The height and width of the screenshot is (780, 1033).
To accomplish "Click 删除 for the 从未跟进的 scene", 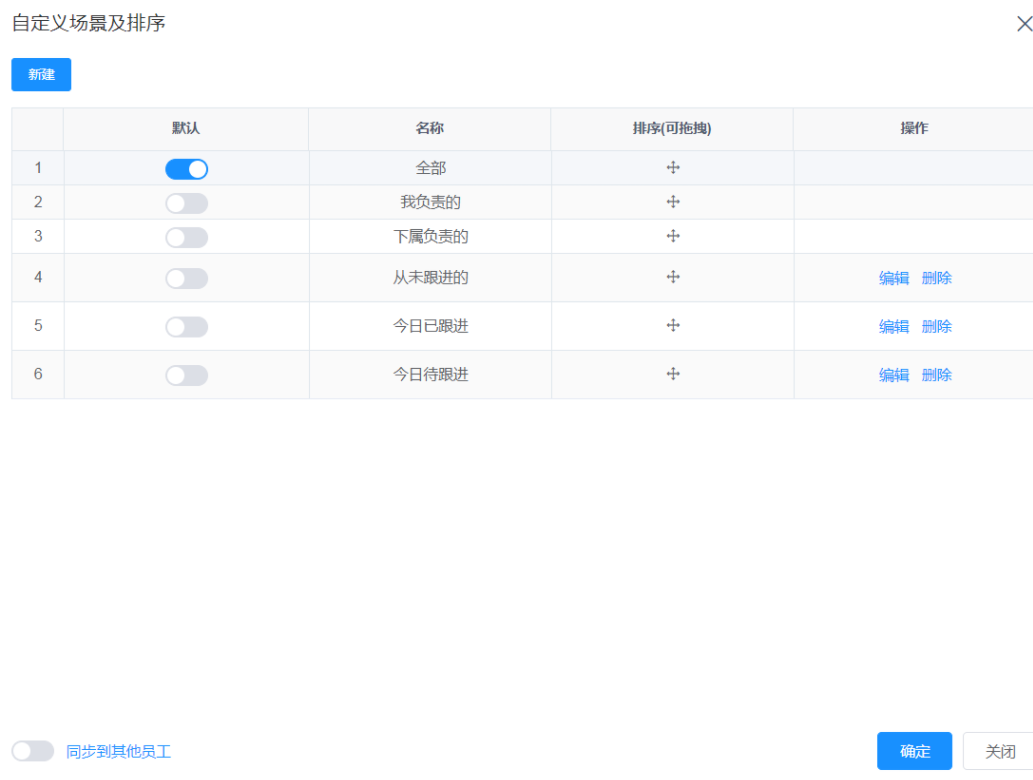I will coord(936,277).
